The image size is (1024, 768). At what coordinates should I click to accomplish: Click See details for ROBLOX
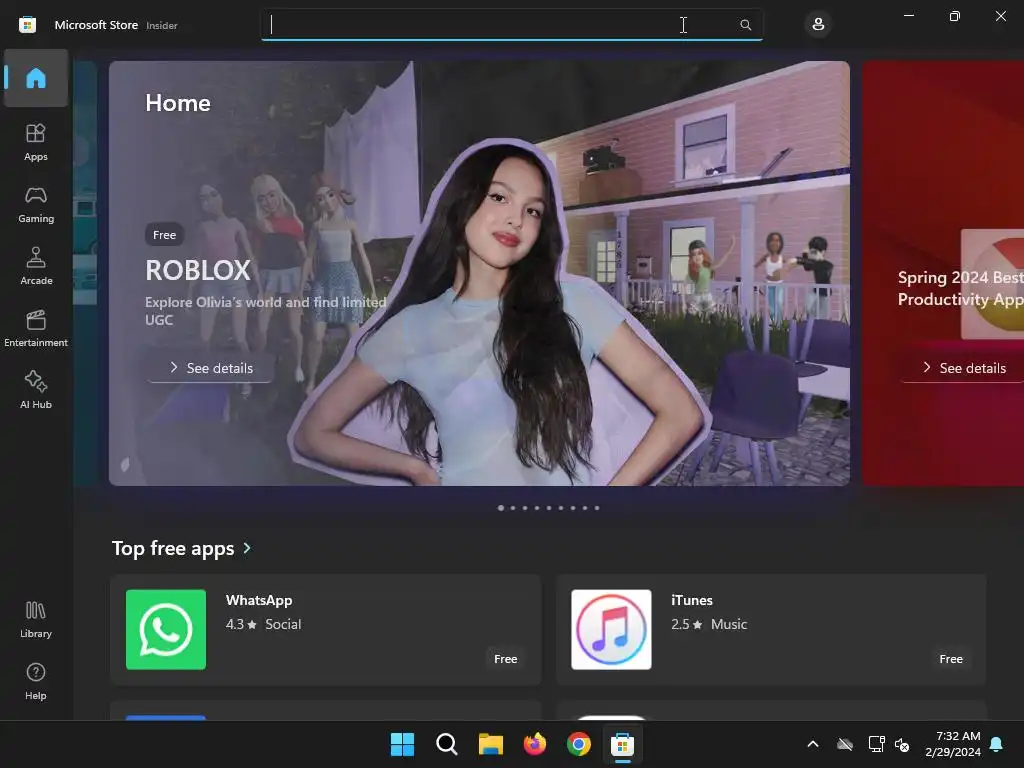211,368
